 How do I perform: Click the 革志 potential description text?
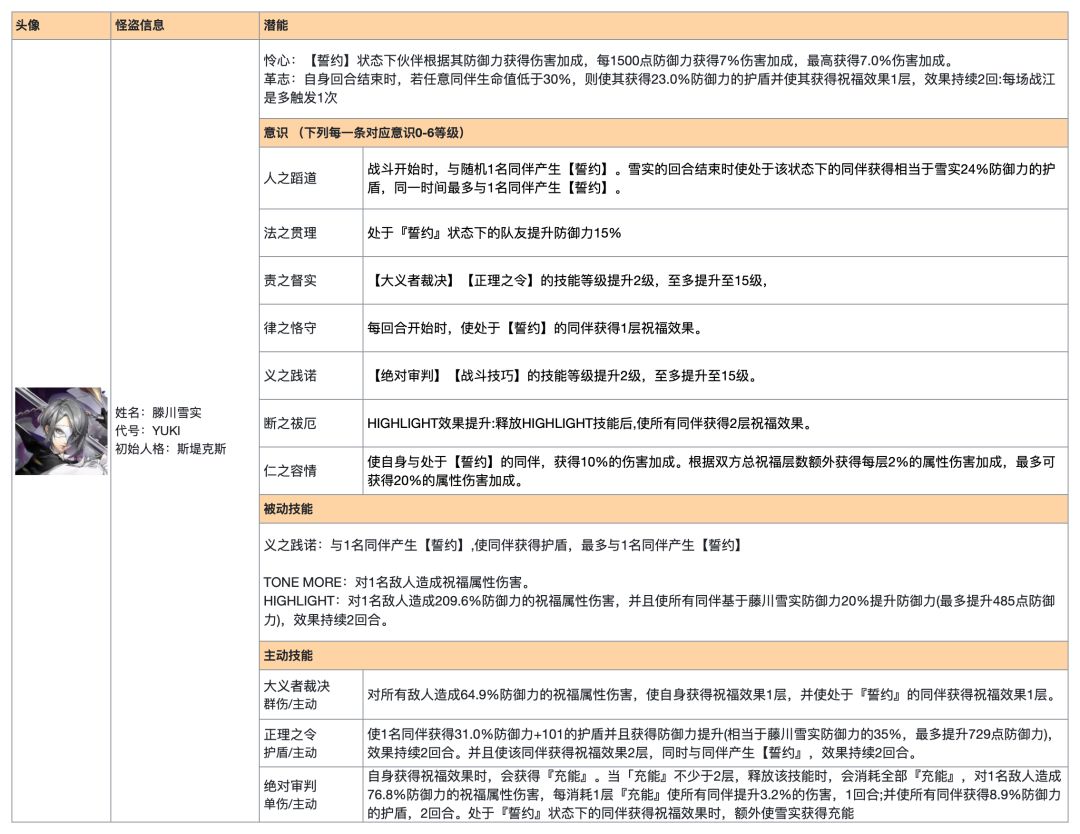click(659, 88)
